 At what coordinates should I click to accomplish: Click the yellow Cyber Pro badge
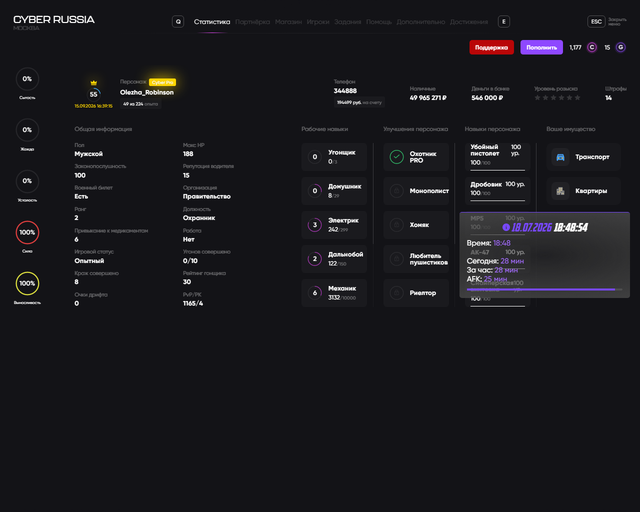[x=162, y=82]
